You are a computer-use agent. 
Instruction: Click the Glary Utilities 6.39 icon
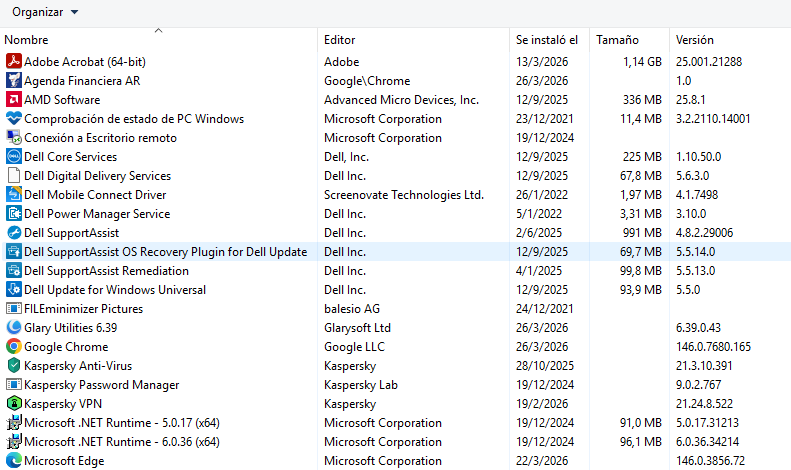tap(14, 328)
